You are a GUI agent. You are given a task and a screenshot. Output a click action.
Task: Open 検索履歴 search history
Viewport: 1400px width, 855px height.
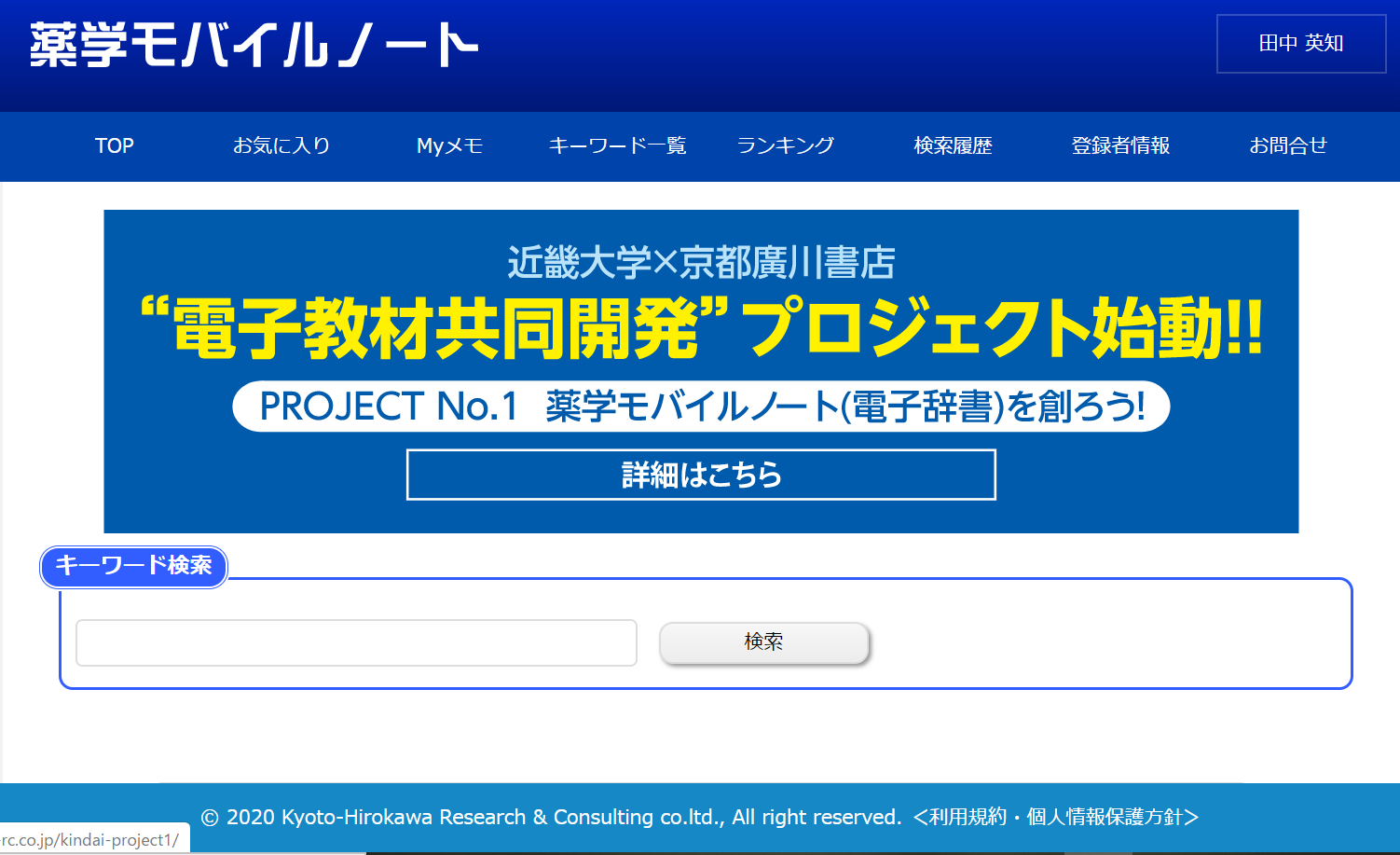pyautogui.click(x=953, y=145)
